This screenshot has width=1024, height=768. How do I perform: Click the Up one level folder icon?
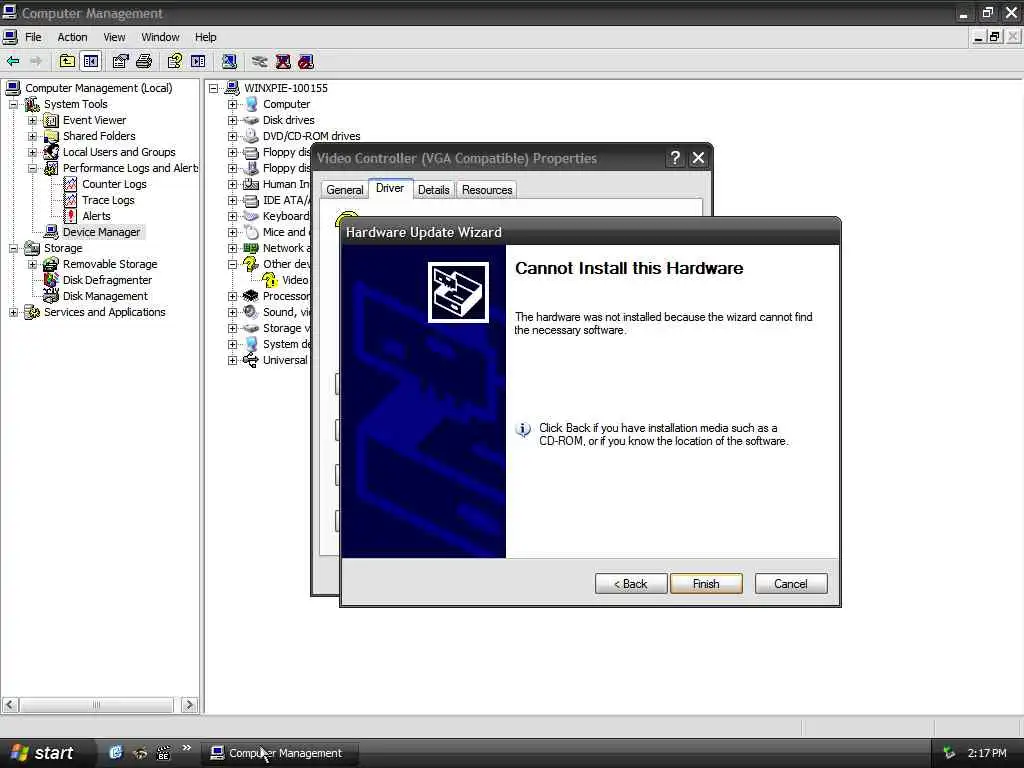point(67,61)
